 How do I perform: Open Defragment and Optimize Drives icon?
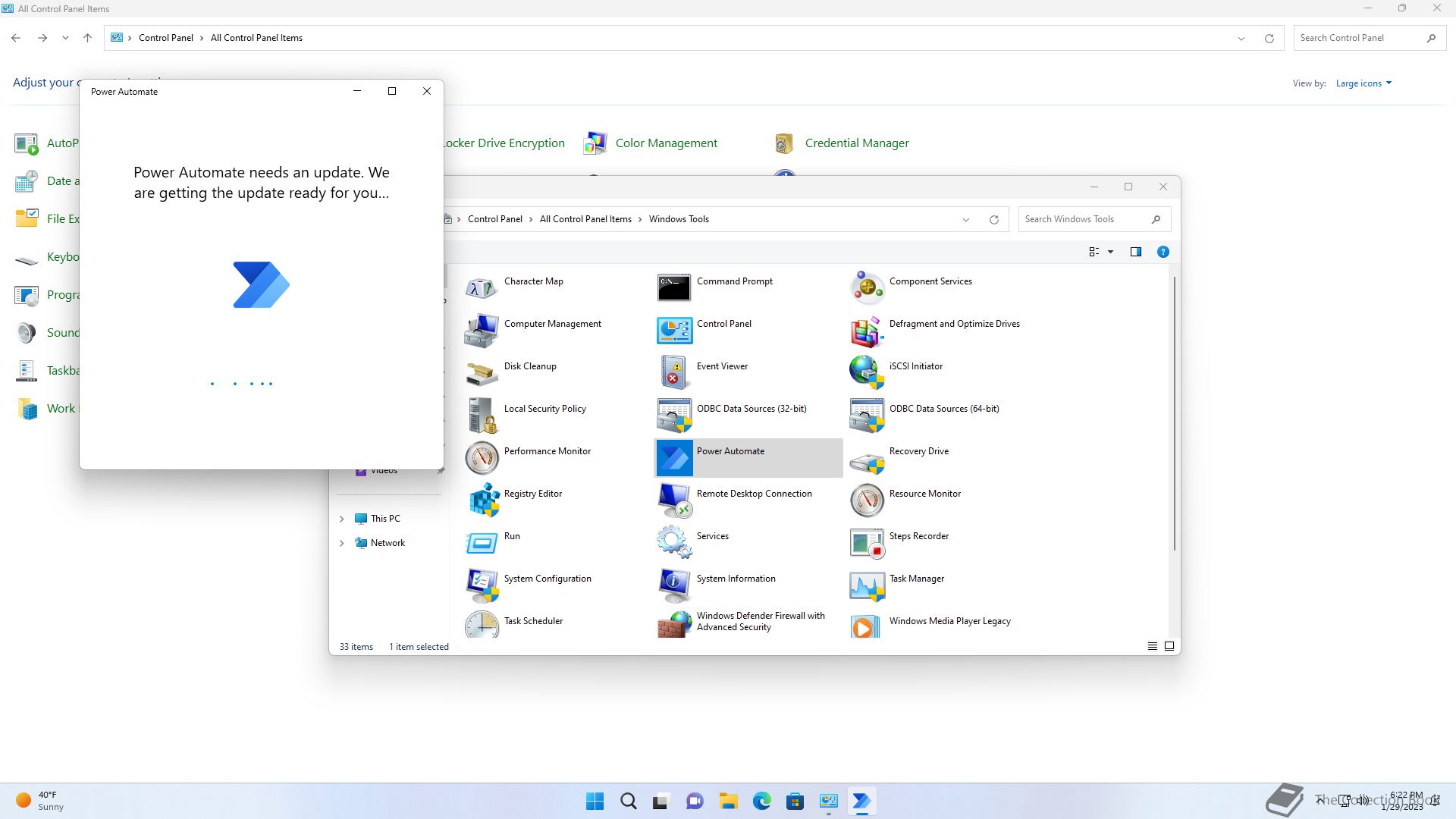coord(867,331)
